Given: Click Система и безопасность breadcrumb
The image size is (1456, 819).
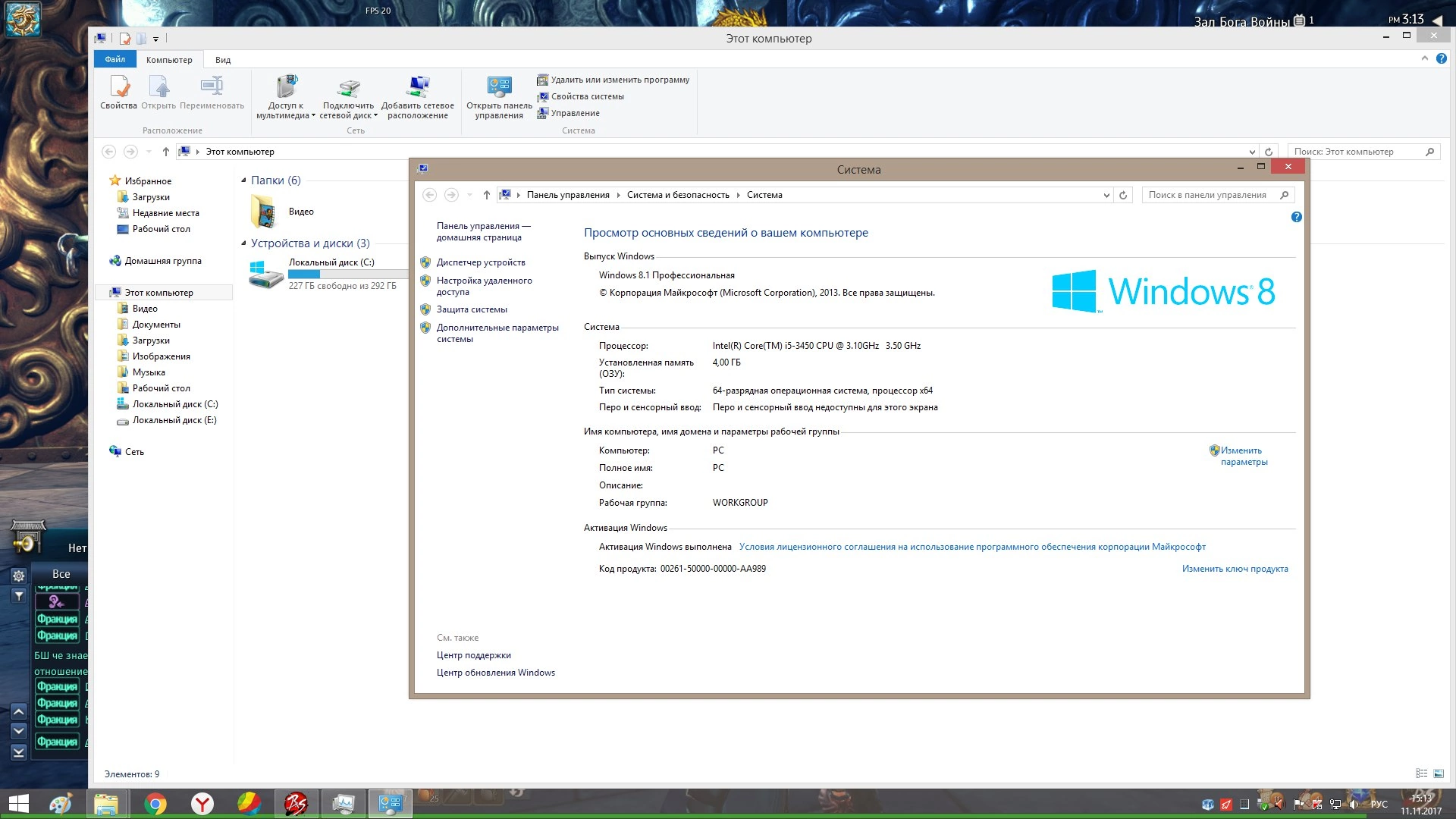Looking at the screenshot, I should point(678,195).
